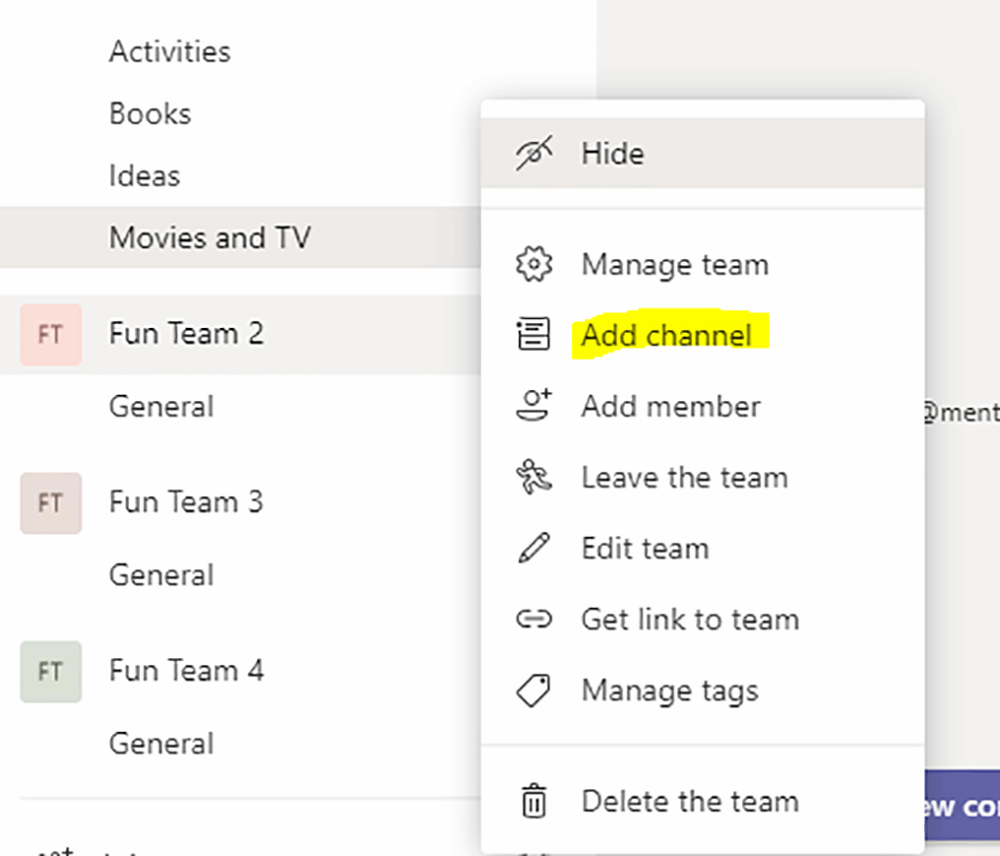The image size is (1000, 856).
Task: Open the Movies and TV channel
Action: tap(210, 238)
